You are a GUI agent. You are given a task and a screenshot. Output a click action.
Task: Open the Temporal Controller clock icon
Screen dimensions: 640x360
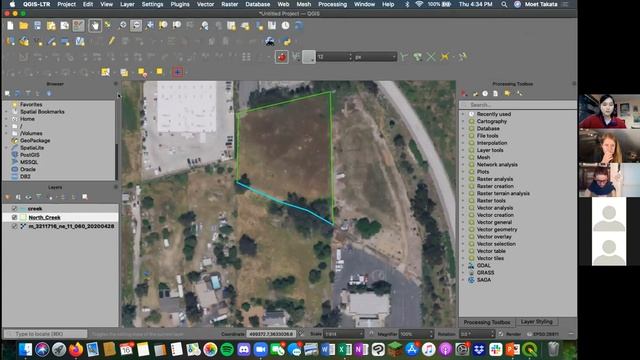[285, 26]
